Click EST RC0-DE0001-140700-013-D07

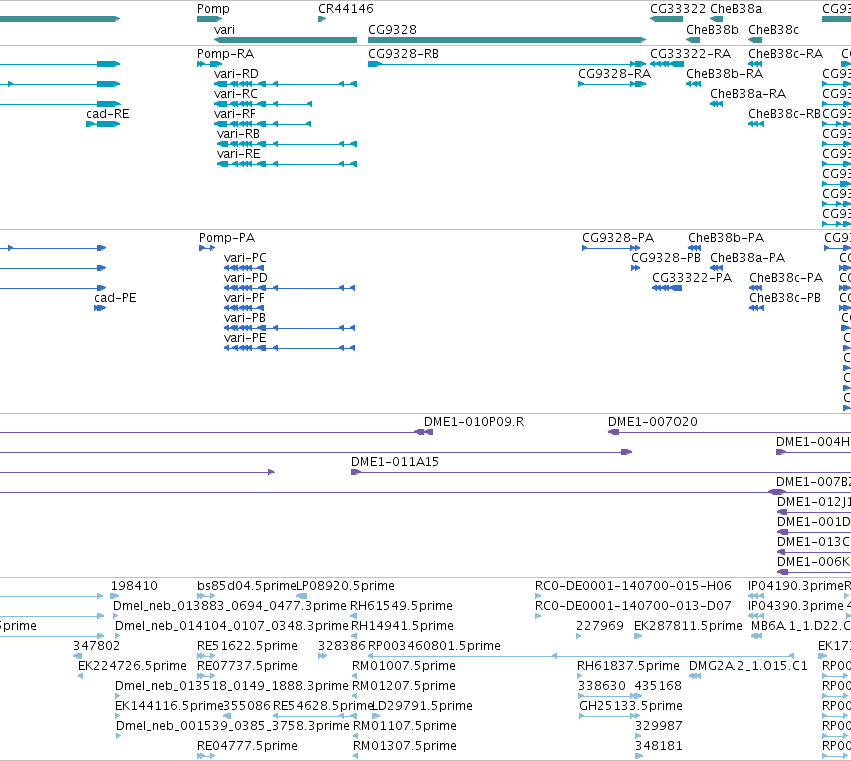[633, 606]
